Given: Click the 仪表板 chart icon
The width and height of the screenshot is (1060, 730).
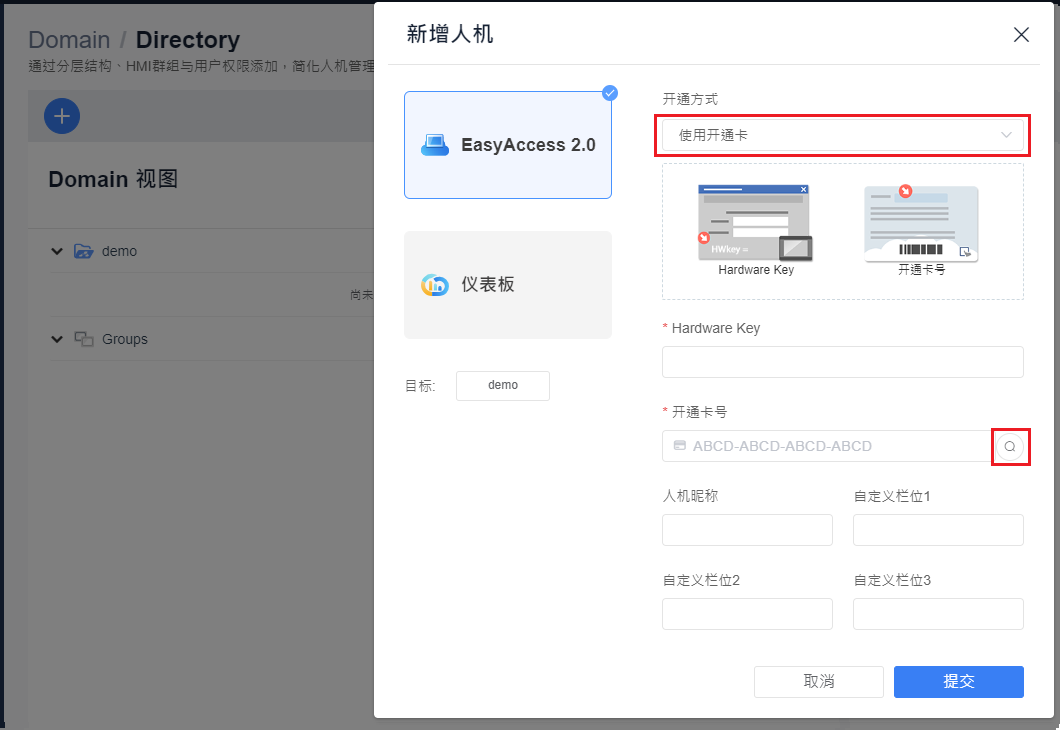Looking at the screenshot, I should click(435, 285).
